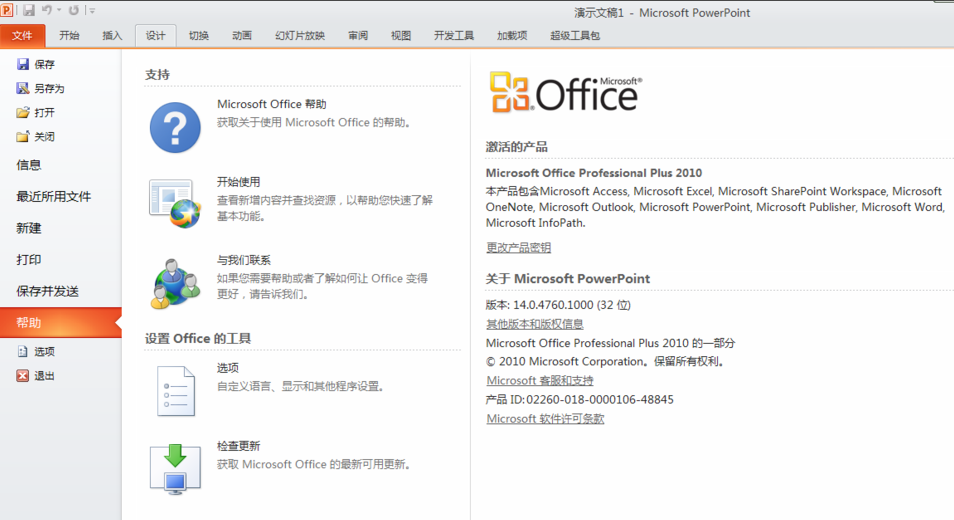The width and height of the screenshot is (954, 520).
Task: Click the red X icon beside 退出
Action: point(23,376)
